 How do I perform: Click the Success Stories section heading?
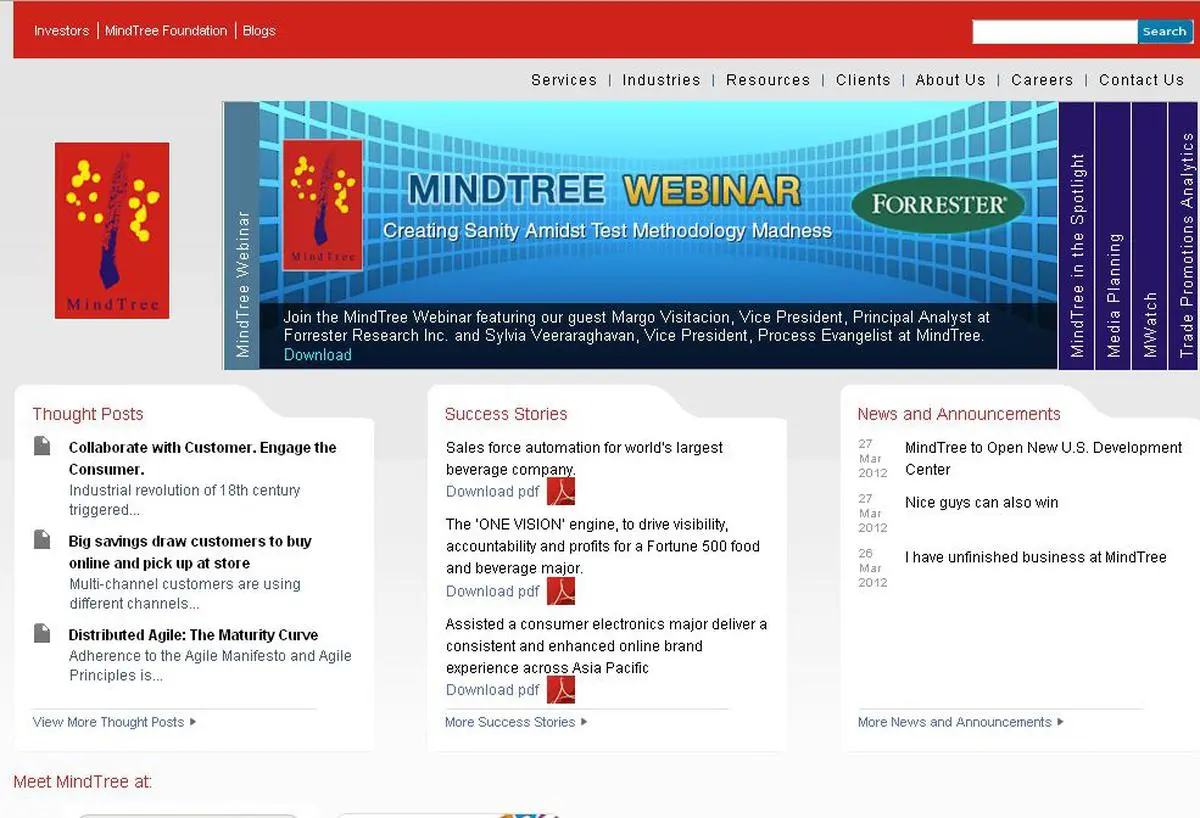tap(506, 414)
